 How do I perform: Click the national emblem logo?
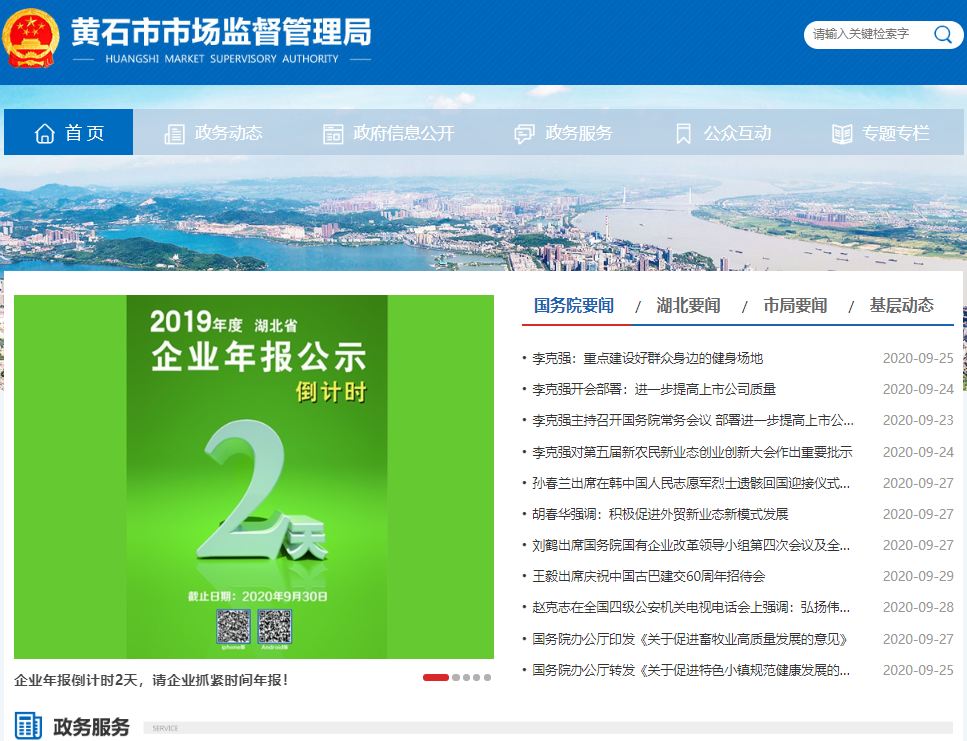[x=31, y=38]
